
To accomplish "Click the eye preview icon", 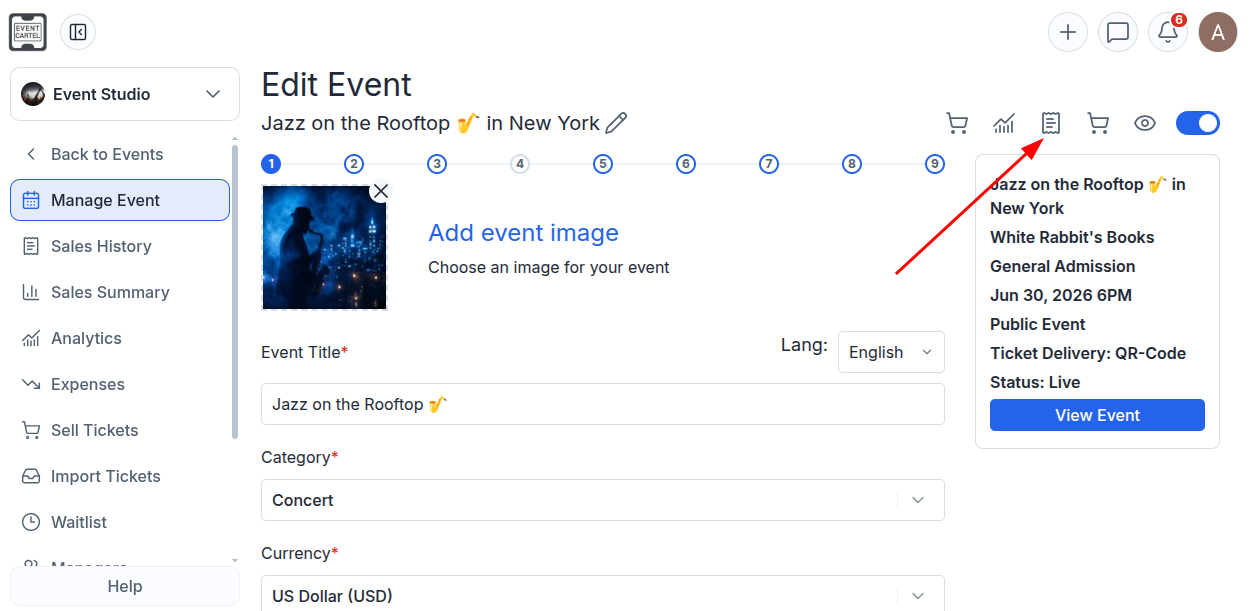I will [x=1145, y=123].
